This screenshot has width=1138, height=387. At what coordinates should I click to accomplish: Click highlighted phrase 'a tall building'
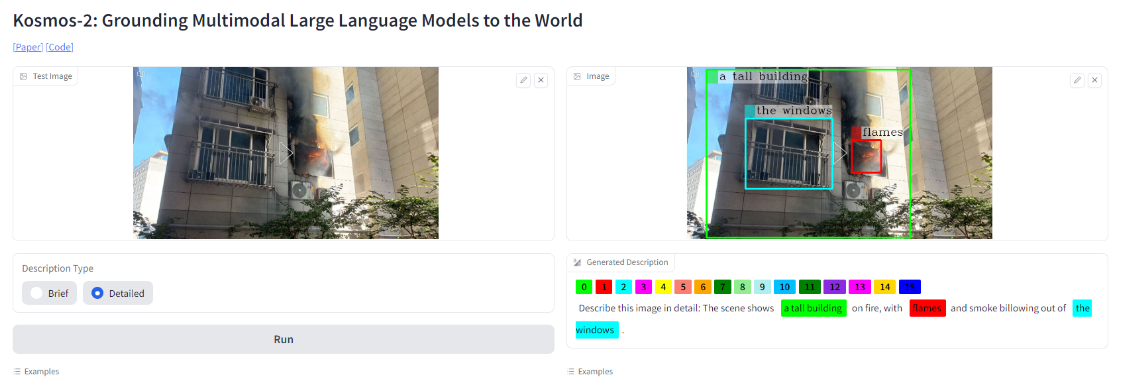tap(814, 308)
